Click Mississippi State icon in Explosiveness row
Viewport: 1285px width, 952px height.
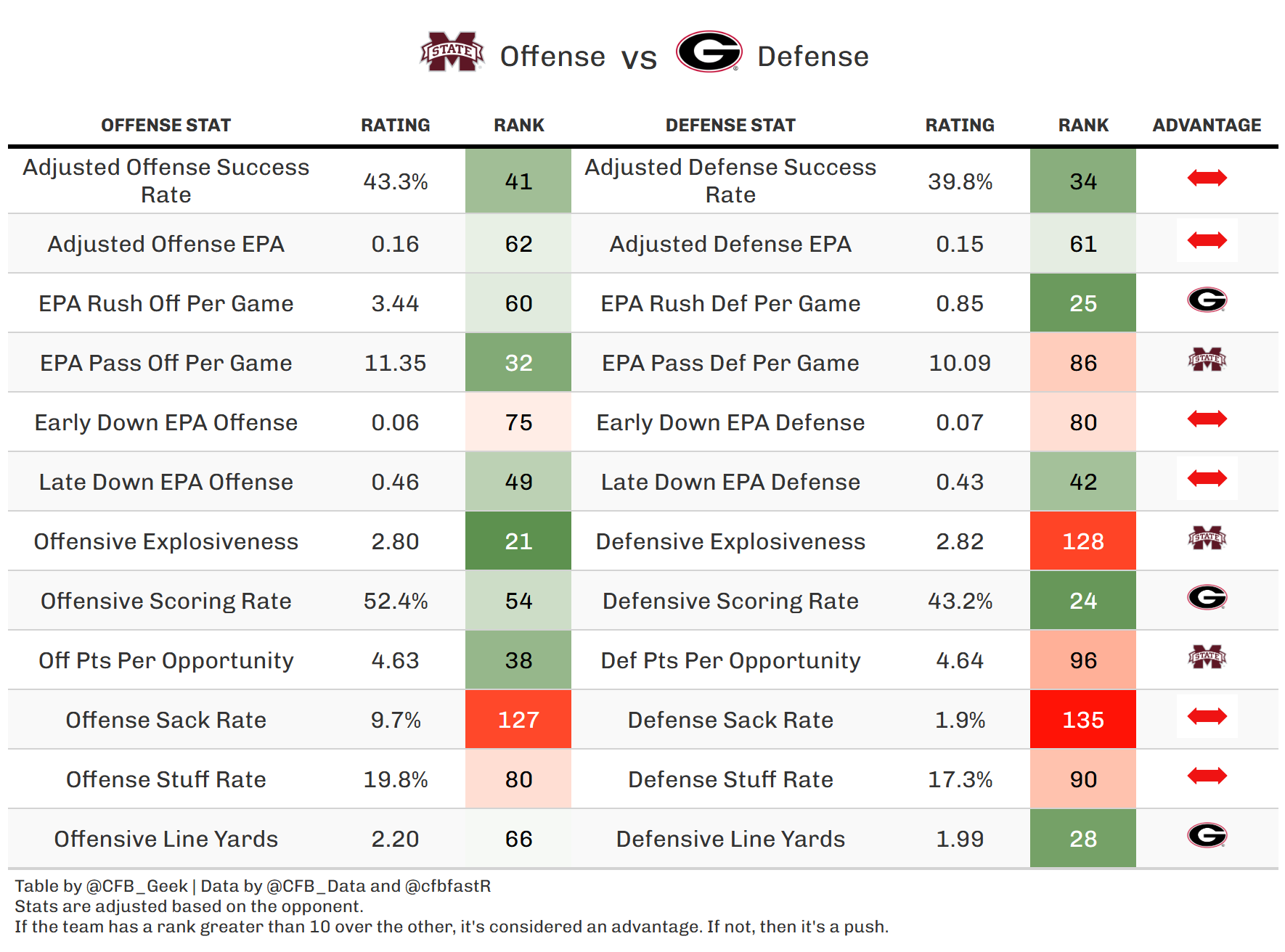(x=1207, y=538)
